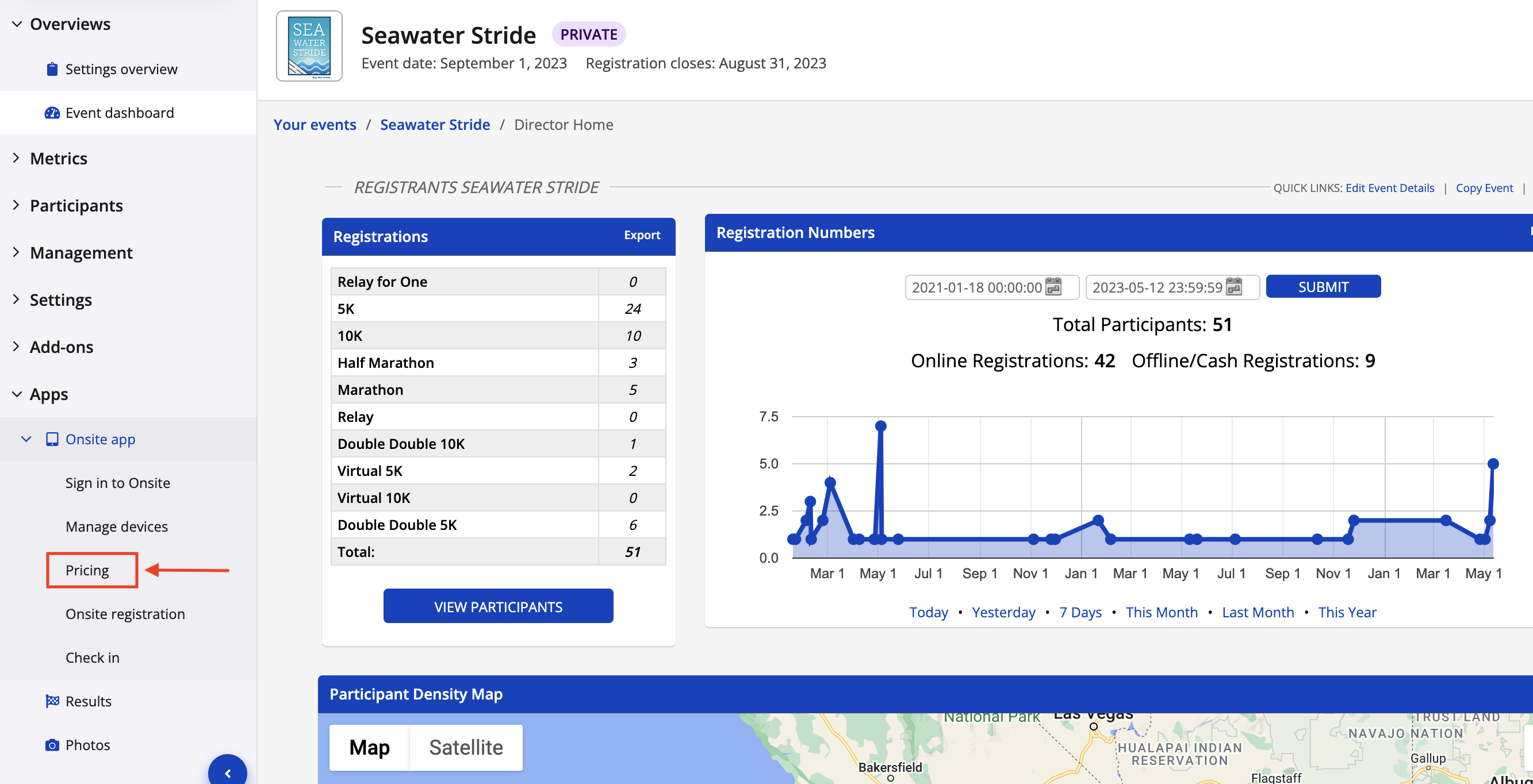Open the Pricing menu item
The height and width of the screenshot is (784, 1533).
click(87, 570)
